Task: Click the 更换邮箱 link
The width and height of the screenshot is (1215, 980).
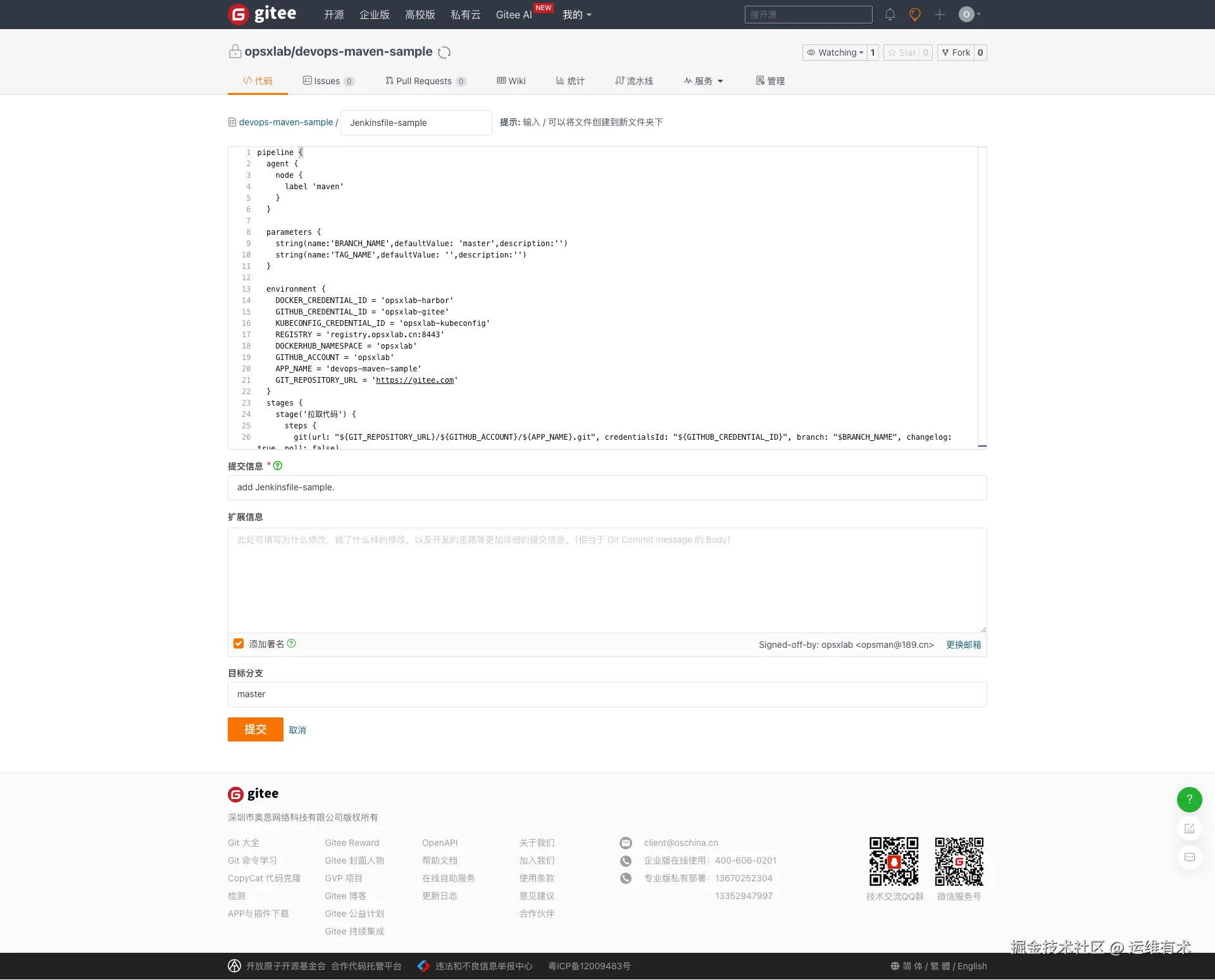Action: pos(963,644)
